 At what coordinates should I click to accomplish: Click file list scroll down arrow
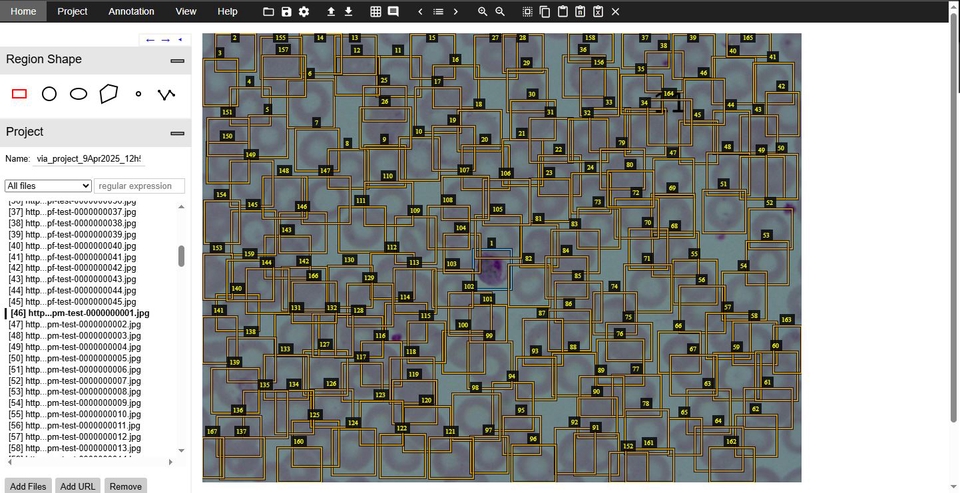pyautogui.click(x=181, y=451)
